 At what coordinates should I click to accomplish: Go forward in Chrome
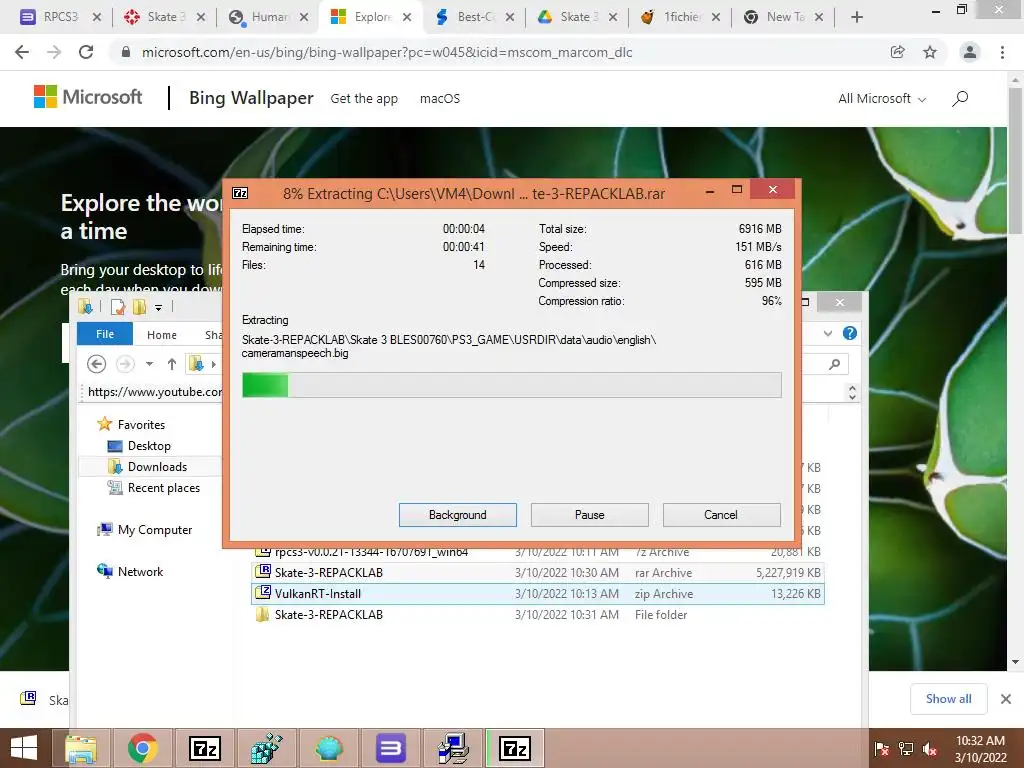(54, 52)
